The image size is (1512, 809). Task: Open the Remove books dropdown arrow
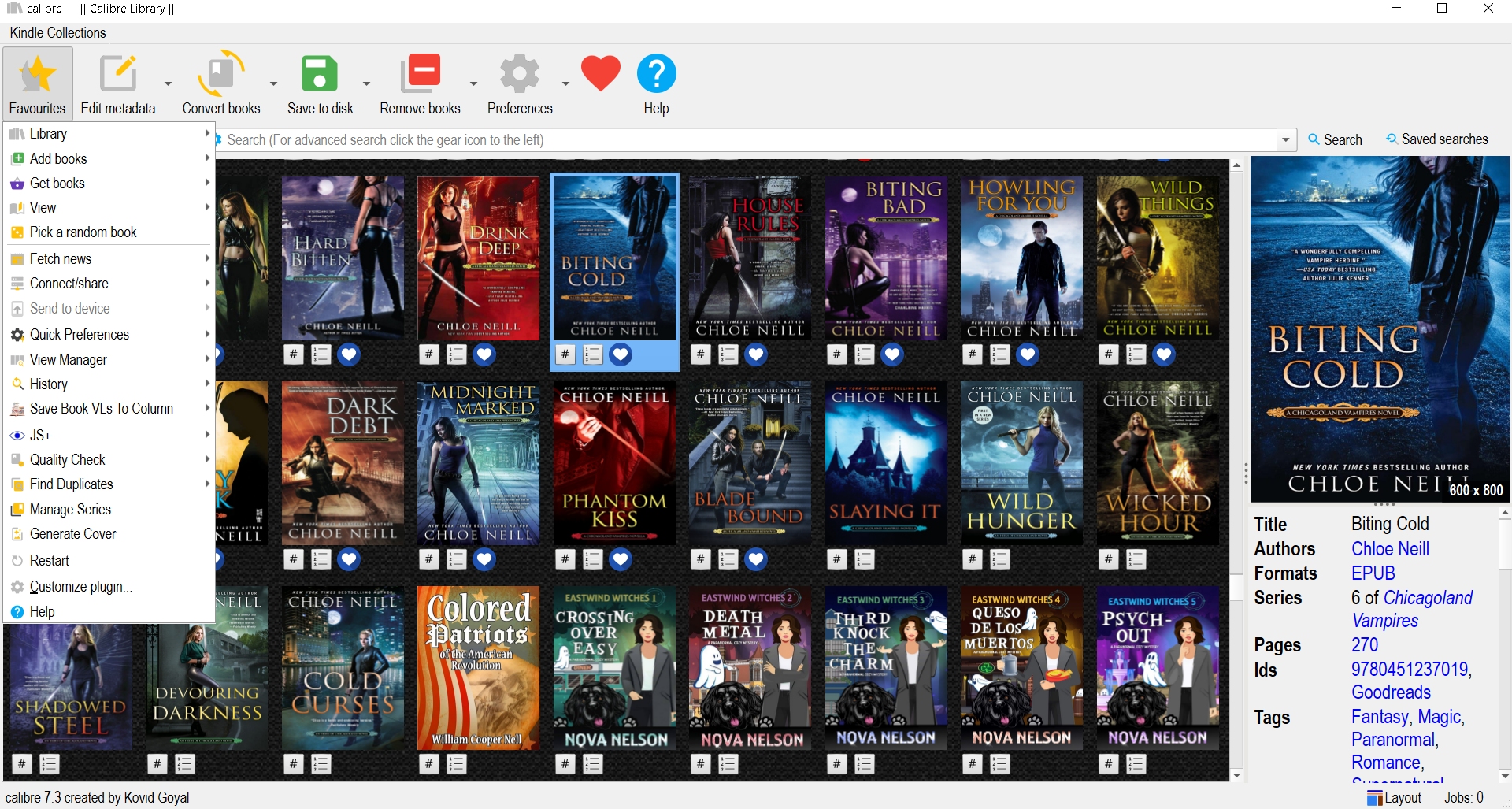473,83
